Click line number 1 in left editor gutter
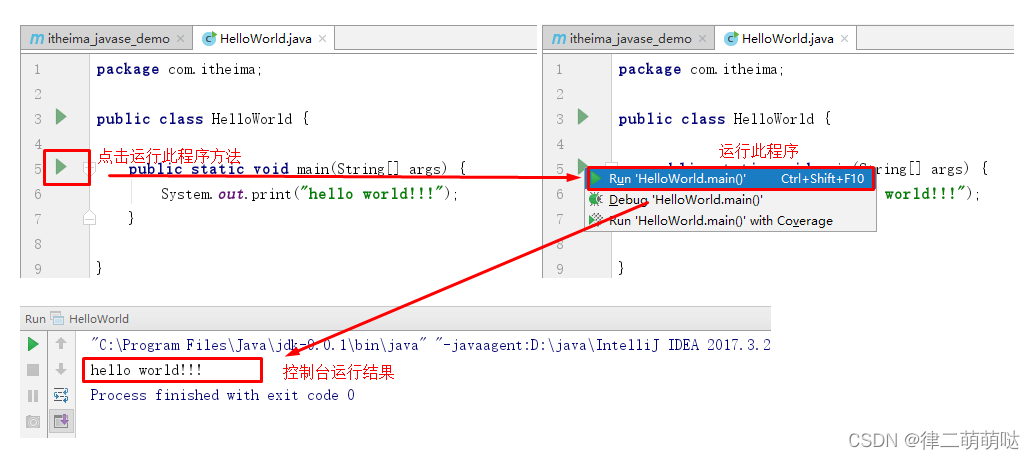Screen dimensions: 1035x459 (38, 69)
